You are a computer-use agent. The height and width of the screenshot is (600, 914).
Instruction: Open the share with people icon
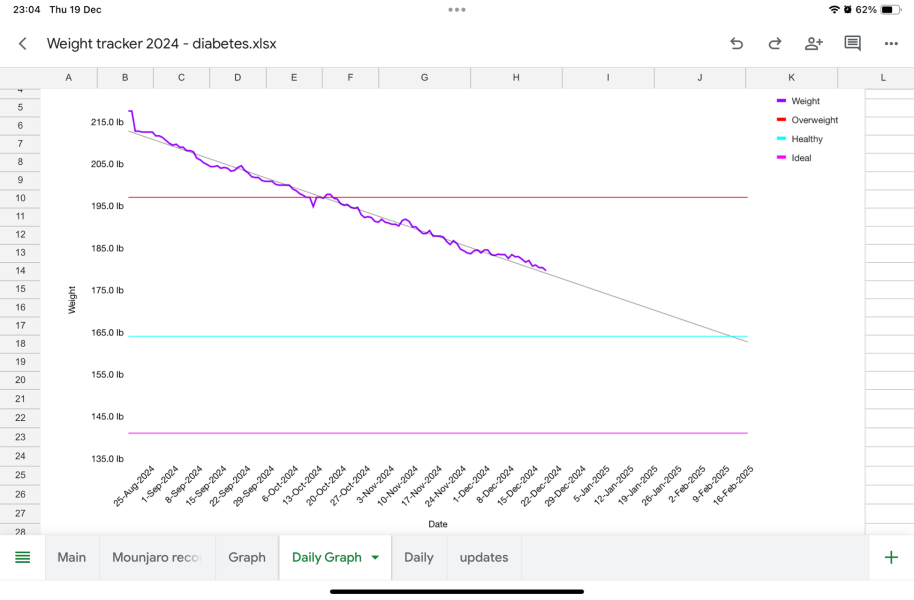point(813,44)
